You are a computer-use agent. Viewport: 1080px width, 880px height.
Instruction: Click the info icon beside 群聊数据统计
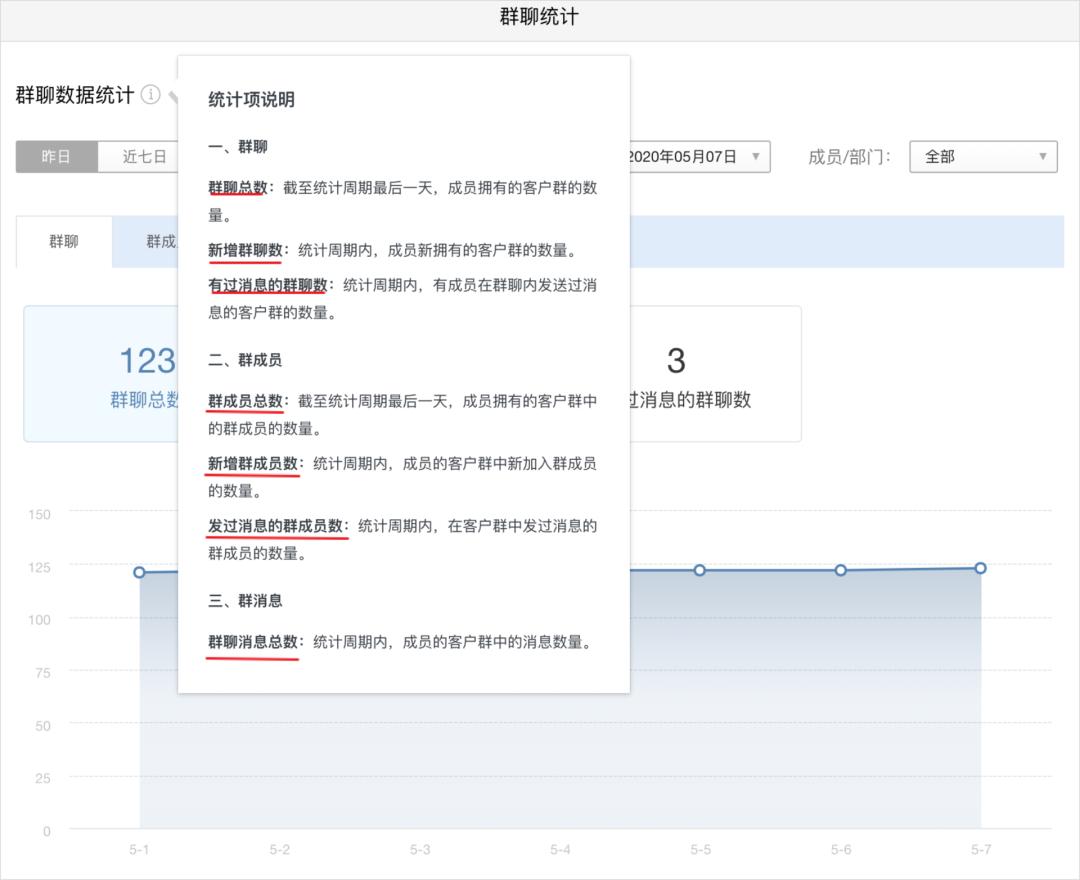click(150, 95)
